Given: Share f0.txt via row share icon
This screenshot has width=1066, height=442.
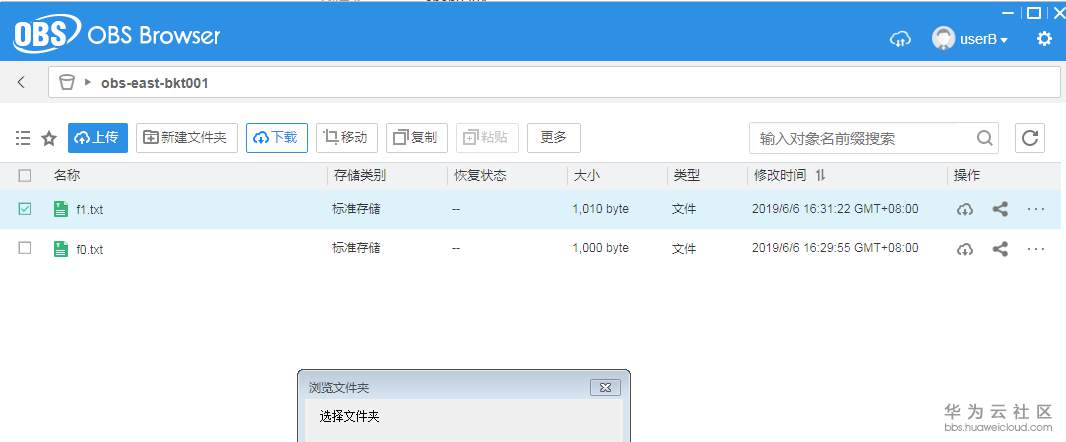Looking at the screenshot, I should (x=999, y=249).
